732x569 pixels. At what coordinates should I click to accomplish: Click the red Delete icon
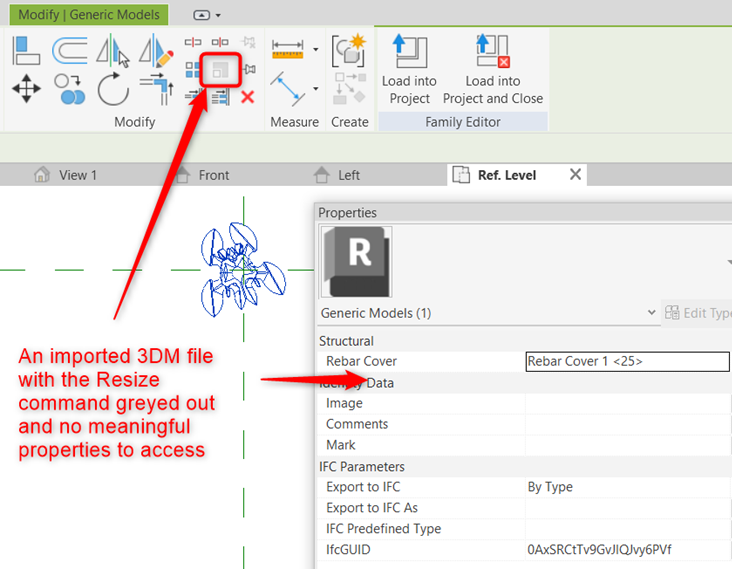click(x=247, y=96)
